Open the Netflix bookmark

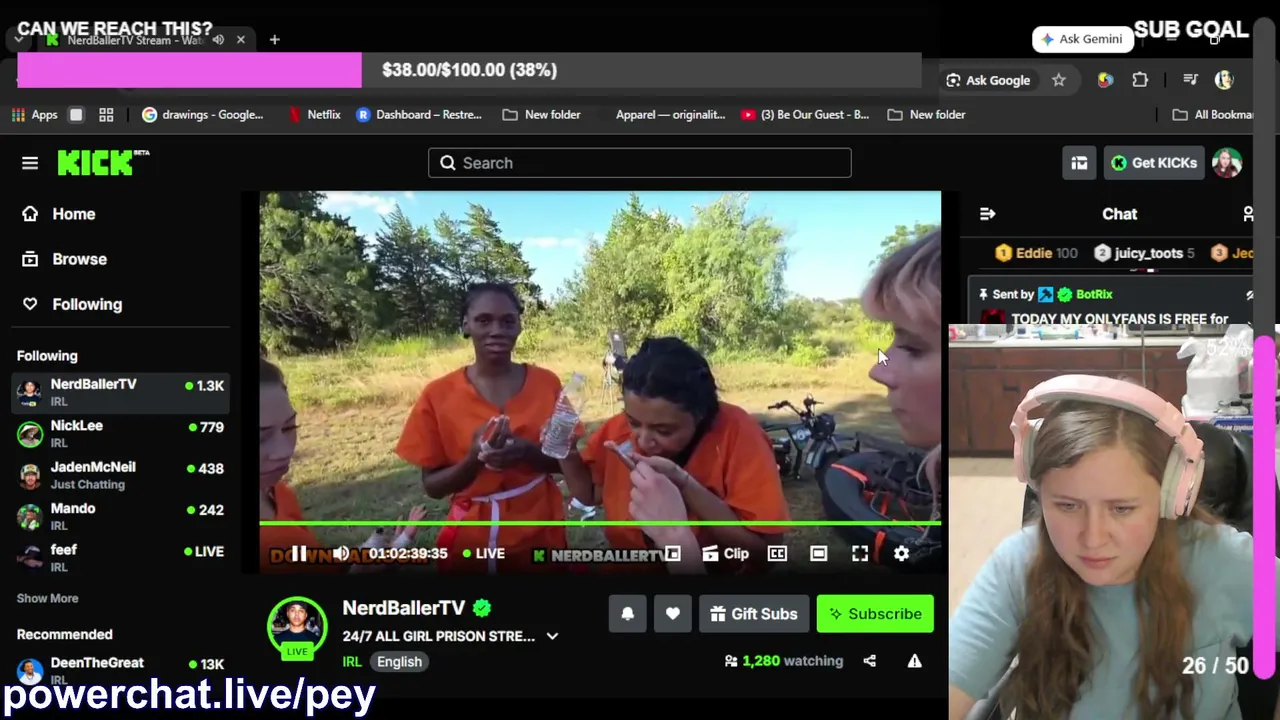pyautogui.click(x=314, y=115)
